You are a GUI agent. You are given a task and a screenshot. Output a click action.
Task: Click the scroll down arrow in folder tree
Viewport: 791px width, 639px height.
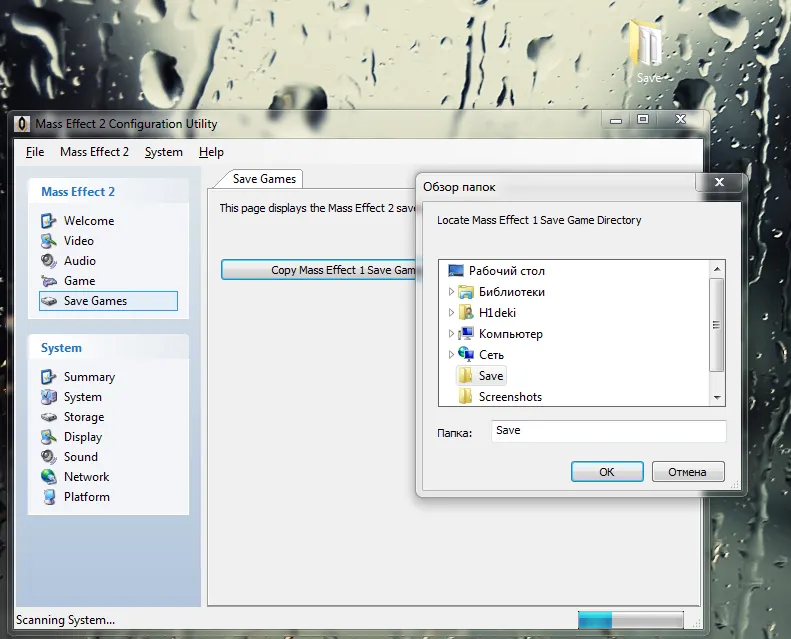point(717,397)
